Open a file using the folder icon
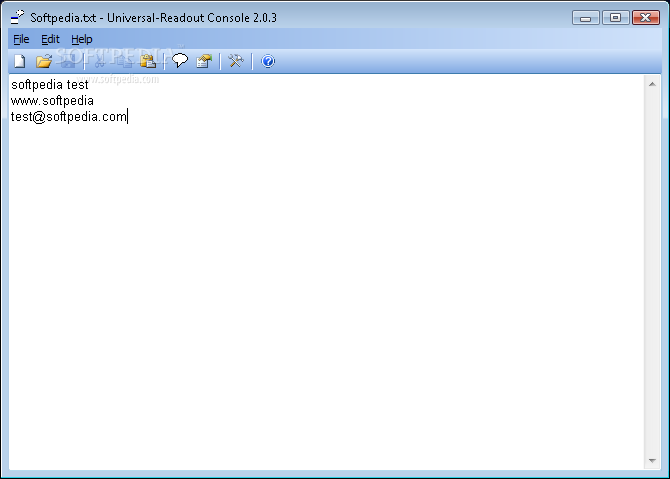Image resolution: width=670 pixels, height=479 pixels. pyautogui.click(x=44, y=61)
